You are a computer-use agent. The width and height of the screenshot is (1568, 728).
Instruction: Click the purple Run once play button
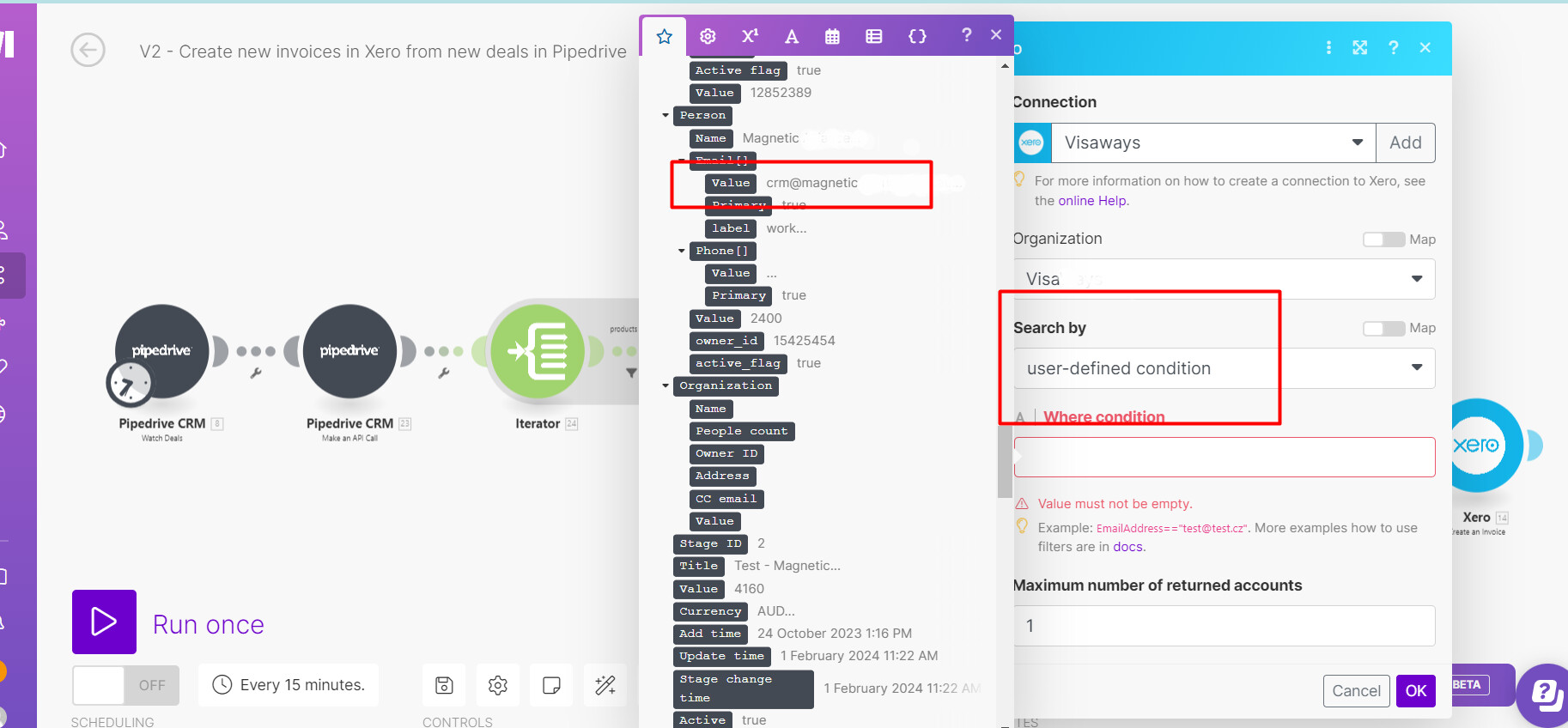click(x=104, y=622)
